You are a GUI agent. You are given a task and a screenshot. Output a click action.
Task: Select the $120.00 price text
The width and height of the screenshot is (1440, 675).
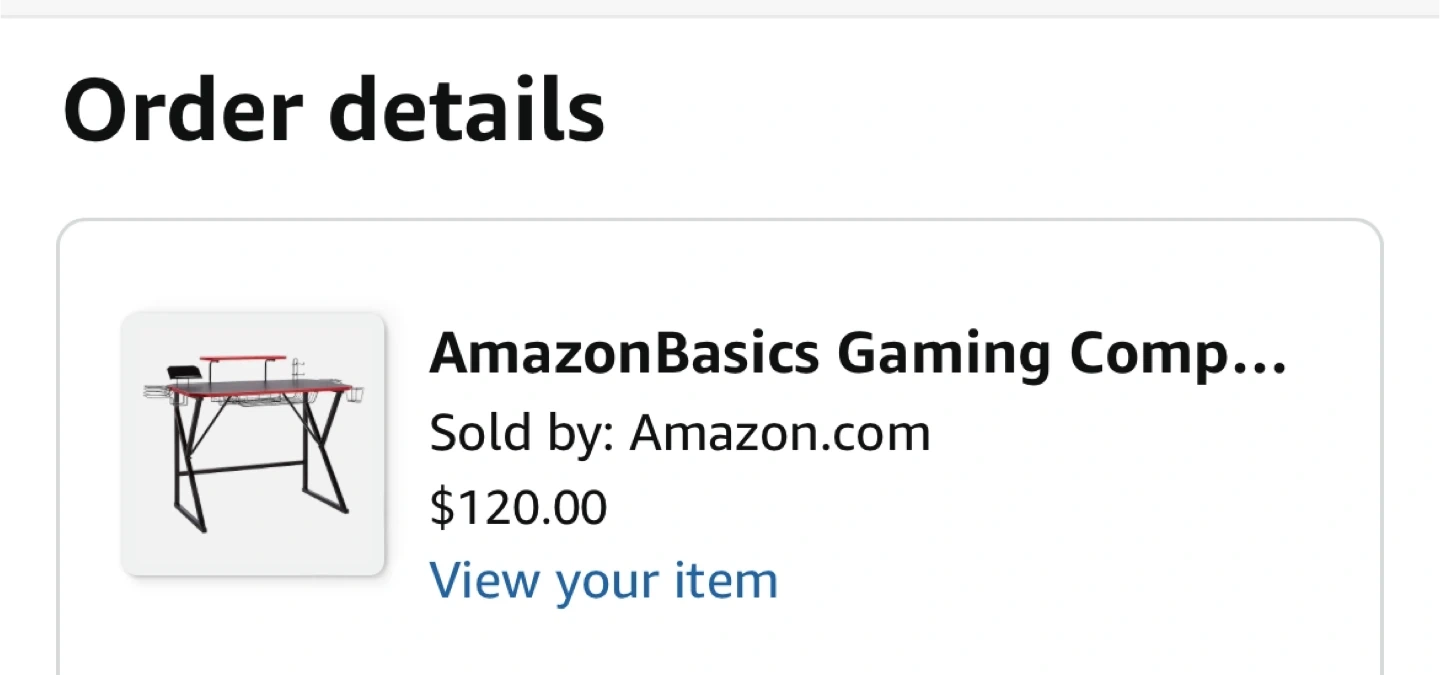(x=518, y=507)
